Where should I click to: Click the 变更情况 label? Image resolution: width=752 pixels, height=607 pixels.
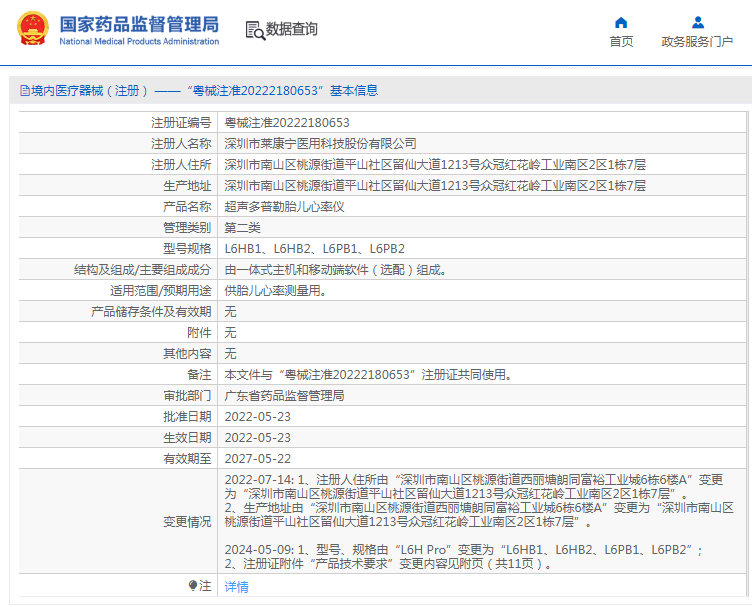coord(187,522)
